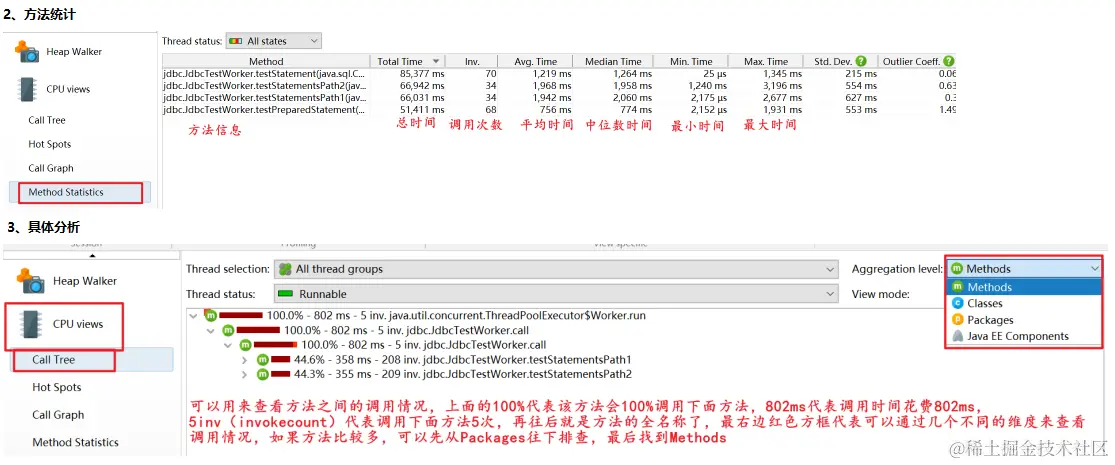Collapse the first JdbcTestWorker.call node
Screen dimensions: 1115x465
210,330
